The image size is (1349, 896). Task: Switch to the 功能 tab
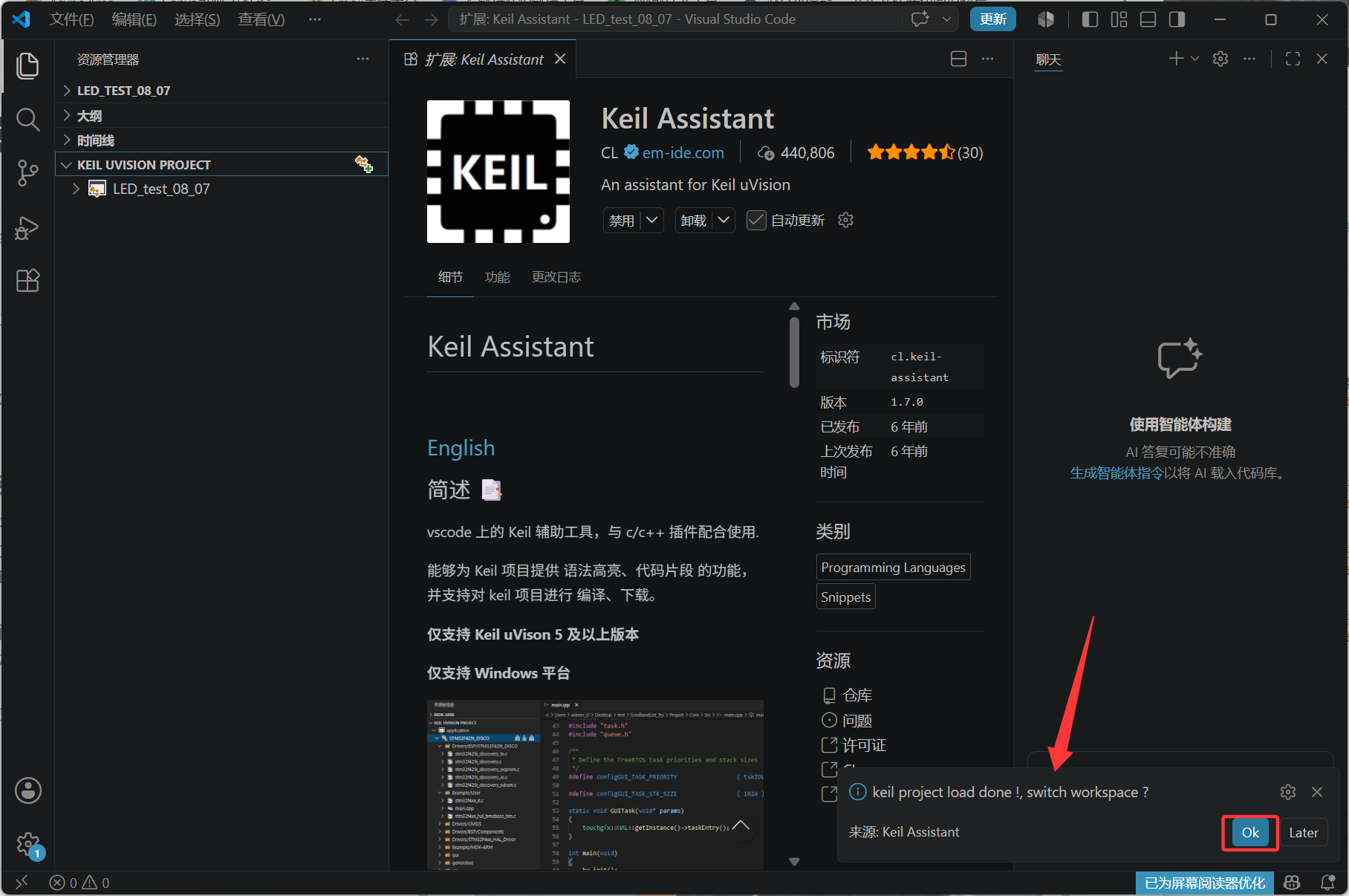[497, 277]
